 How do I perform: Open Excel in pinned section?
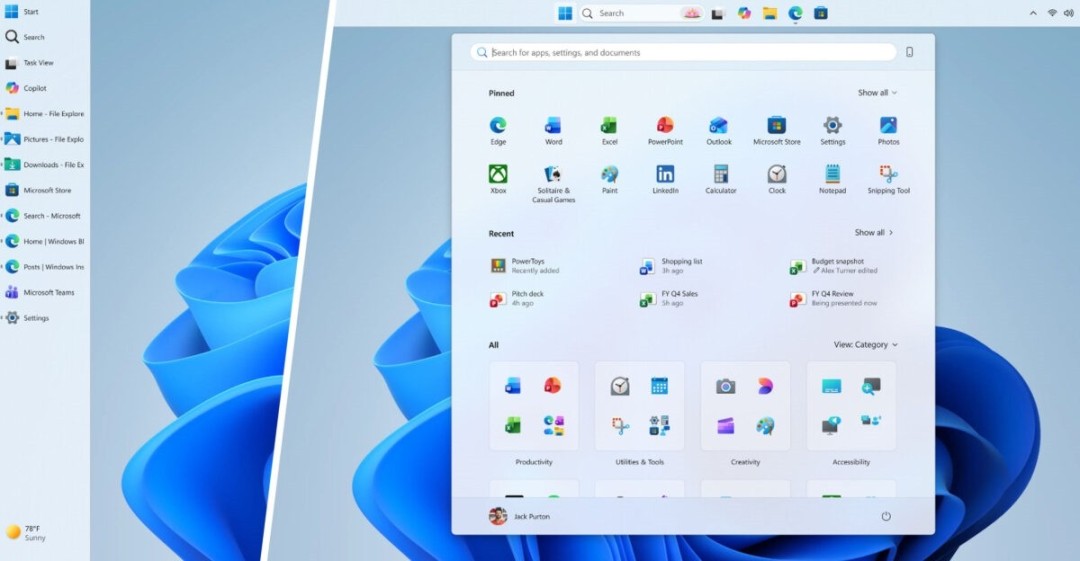tap(610, 130)
